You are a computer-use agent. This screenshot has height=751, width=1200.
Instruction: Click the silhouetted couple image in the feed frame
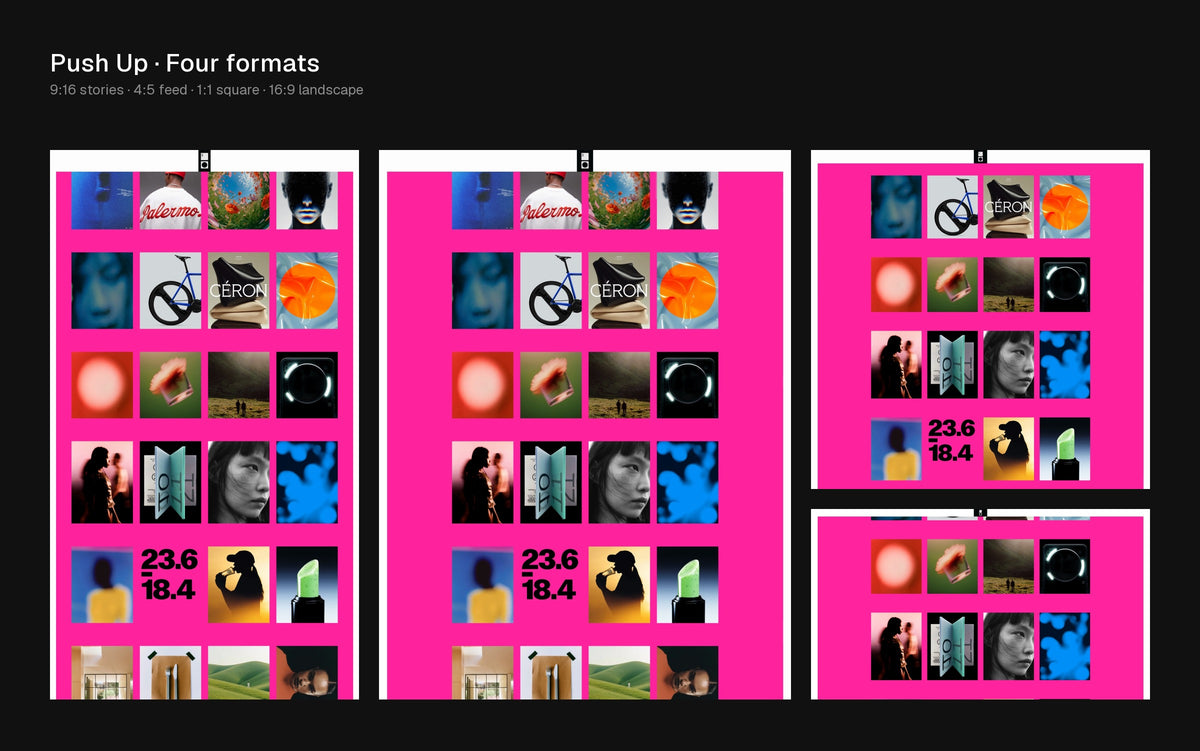(483, 482)
